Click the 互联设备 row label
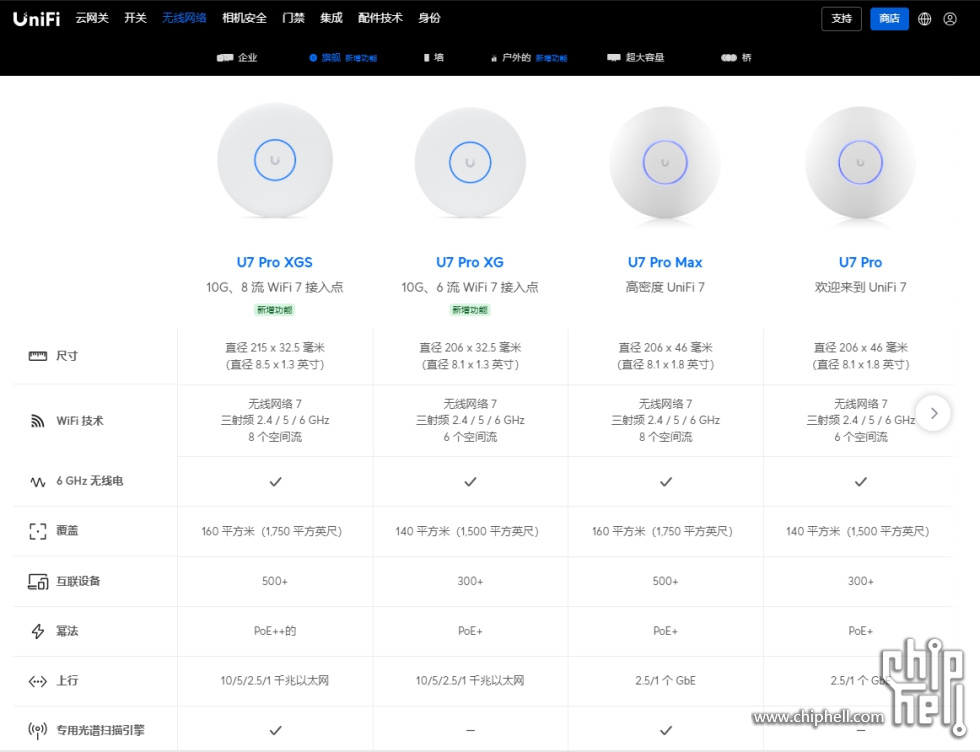The height and width of the screenshot is (752, 980). [78, 581]
